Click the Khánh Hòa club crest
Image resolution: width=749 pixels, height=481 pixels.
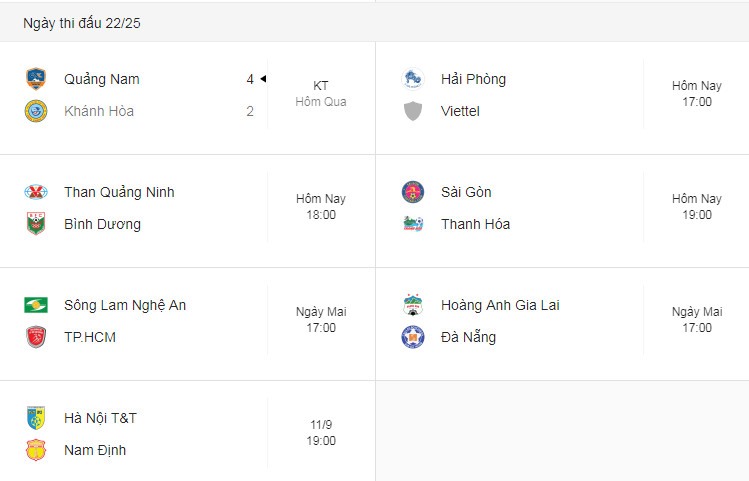tap(36, 111)
